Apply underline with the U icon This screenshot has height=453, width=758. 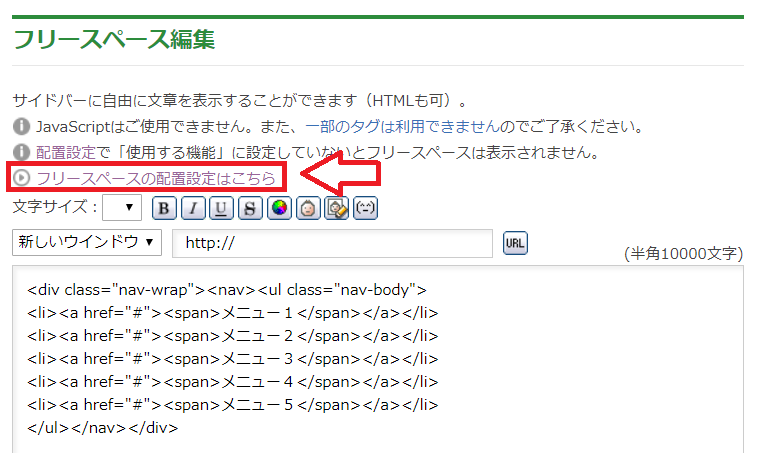tap(221, 208)
